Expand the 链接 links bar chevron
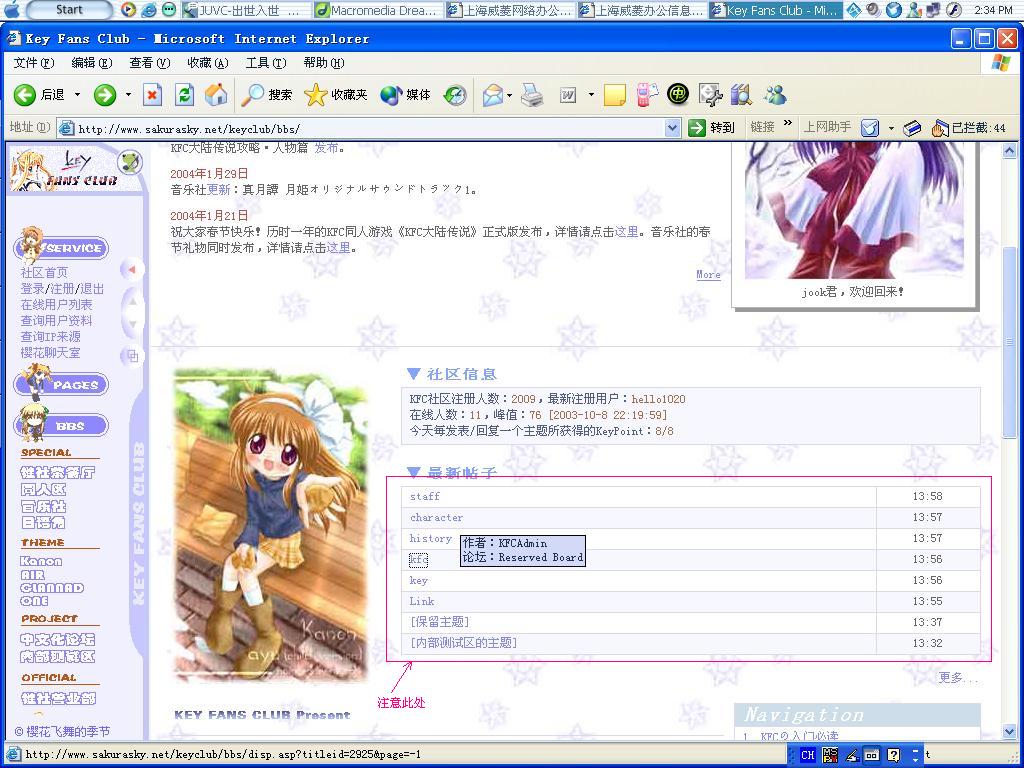This screenshot has height=768, width=1024. point(788,123)
